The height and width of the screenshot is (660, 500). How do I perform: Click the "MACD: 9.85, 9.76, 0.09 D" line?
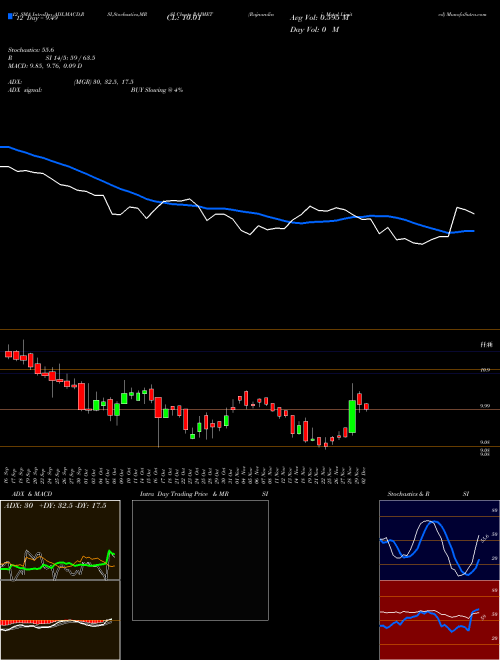(x=45, y=66)
